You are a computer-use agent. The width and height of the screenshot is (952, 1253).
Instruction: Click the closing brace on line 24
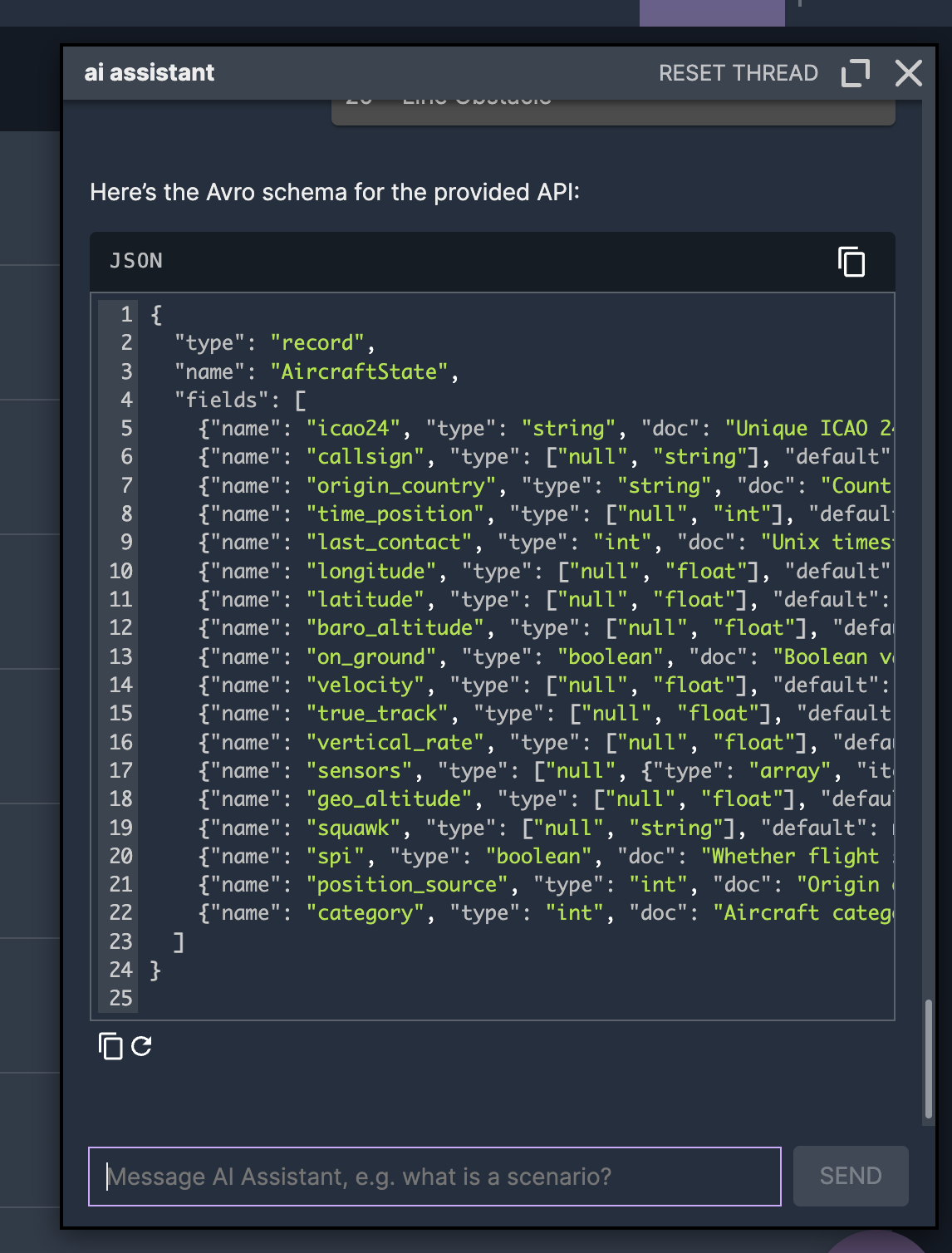pos(155,969)
